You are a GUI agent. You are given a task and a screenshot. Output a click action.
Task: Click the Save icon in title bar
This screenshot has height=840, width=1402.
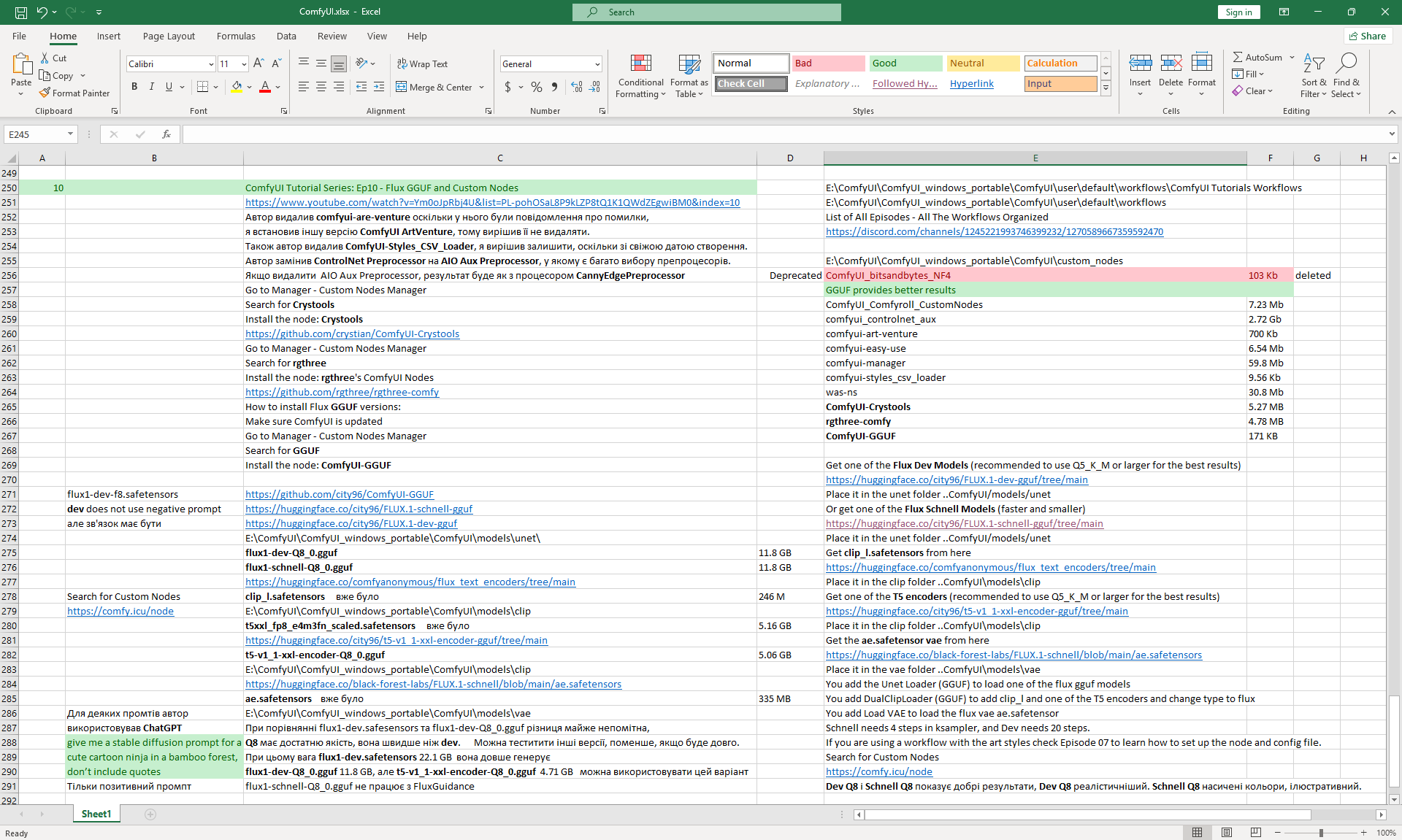pos(21,12)
